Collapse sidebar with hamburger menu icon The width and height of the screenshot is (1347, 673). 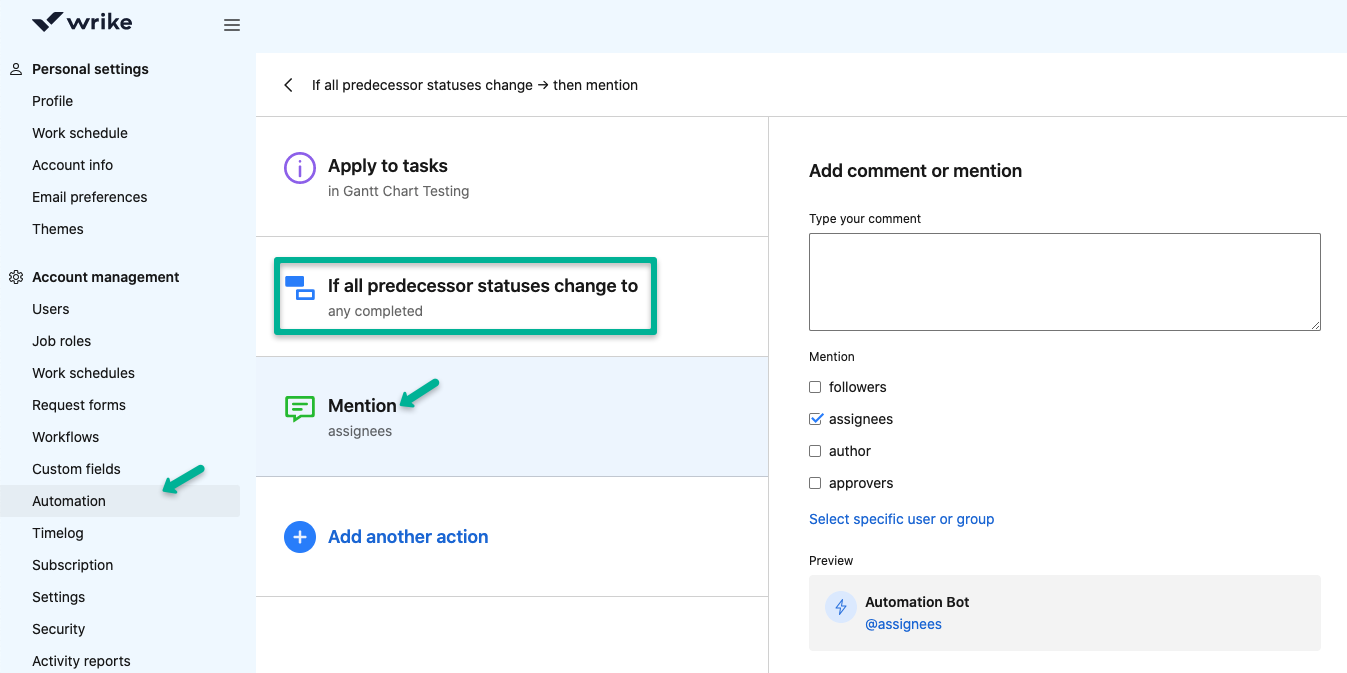pyautogui.click(x=232, y=25)
